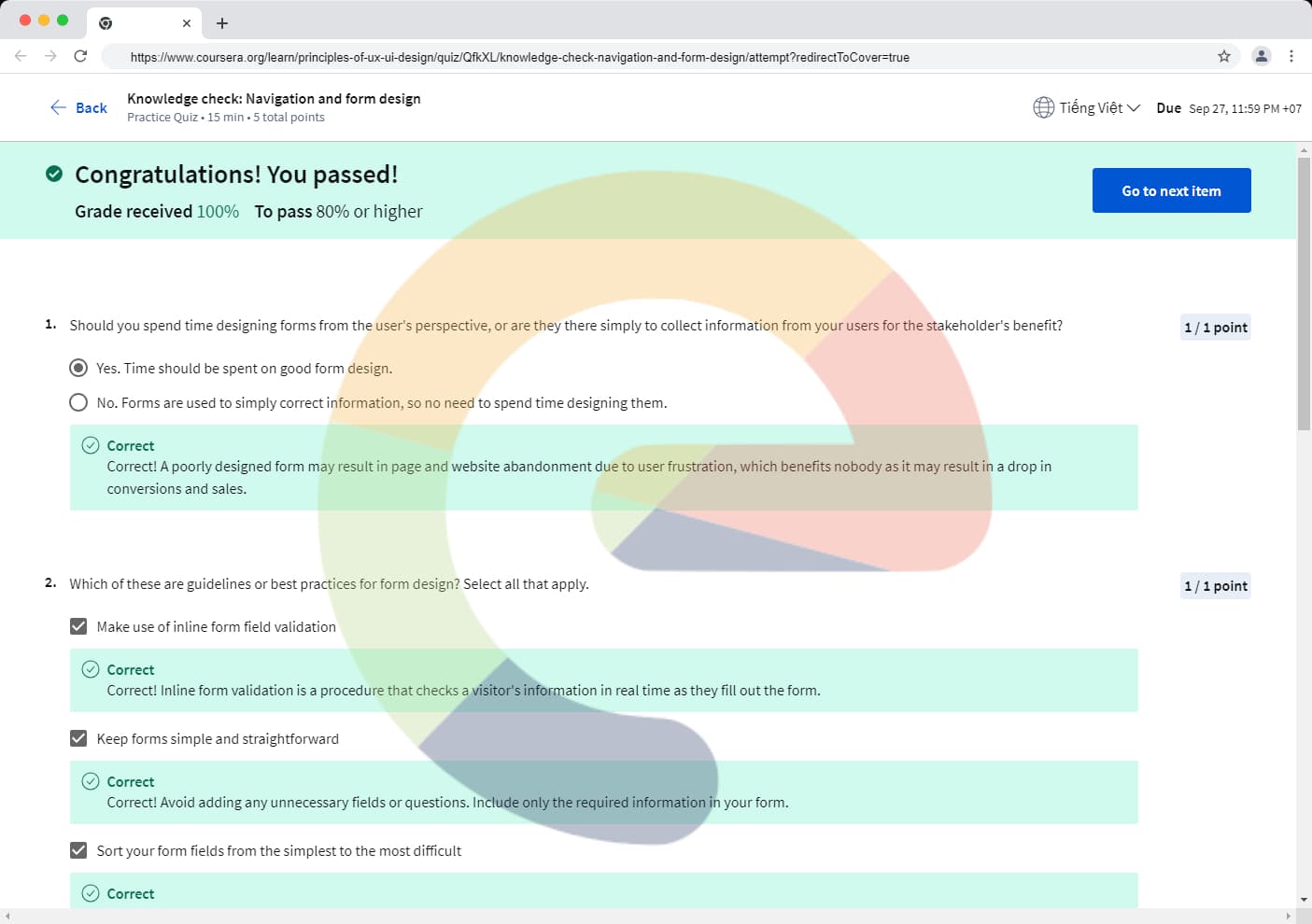Click the 'Go to next item' button
1312x924 pixels.
[1171, 190]
